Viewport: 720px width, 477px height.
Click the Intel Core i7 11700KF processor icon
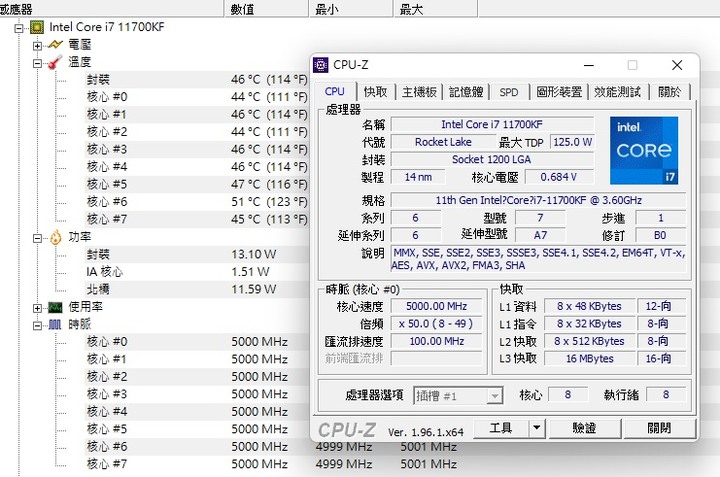tap(37, 27)
